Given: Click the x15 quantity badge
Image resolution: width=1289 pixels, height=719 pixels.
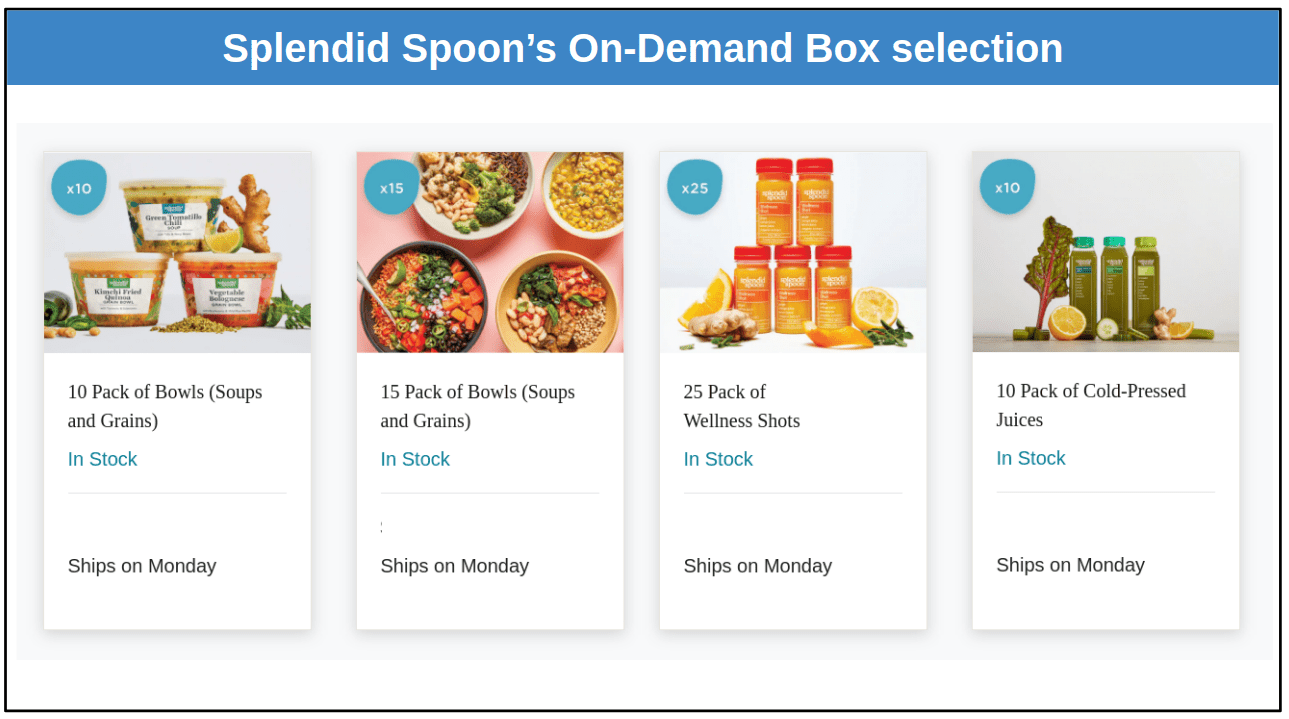Looking at the screenshot, I should pyautogui.click(x=392, y=188).
